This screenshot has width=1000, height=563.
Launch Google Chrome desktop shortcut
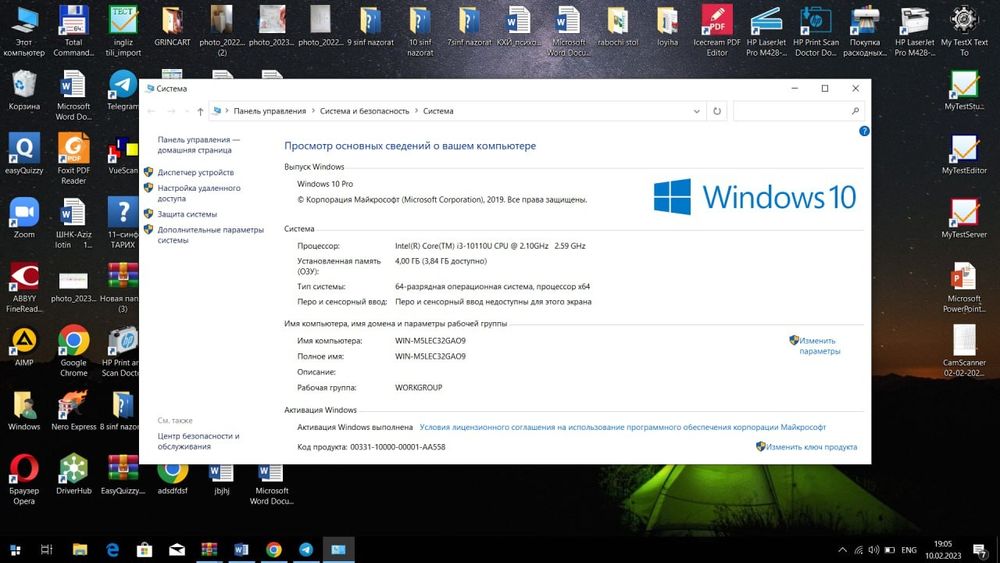(x=73, y=351)
